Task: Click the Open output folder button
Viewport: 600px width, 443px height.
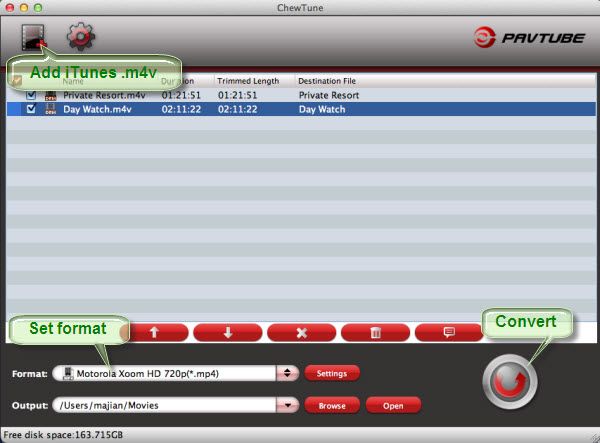Action: click(x=393, y=406)
